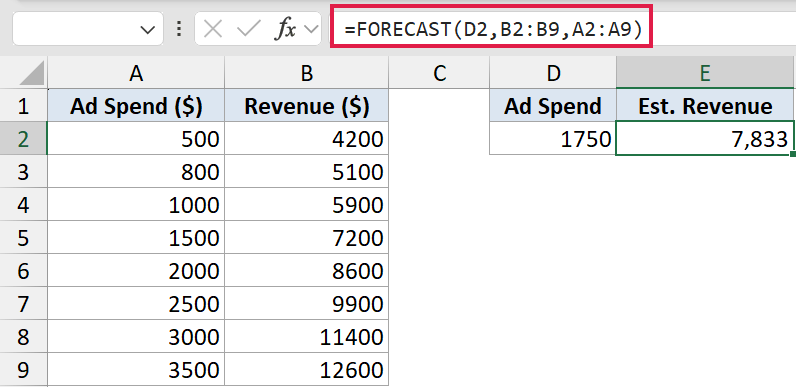Click the fill handle on cell E2
This screenshot has width=796, height=387.
[793, 154]
